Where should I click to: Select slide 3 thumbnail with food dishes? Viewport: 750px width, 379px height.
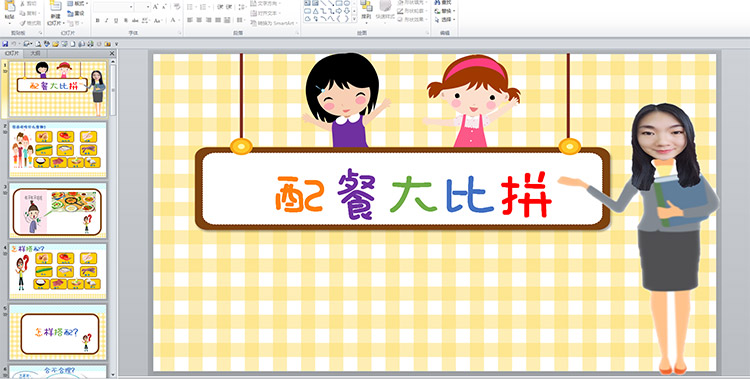pos(57,211)
